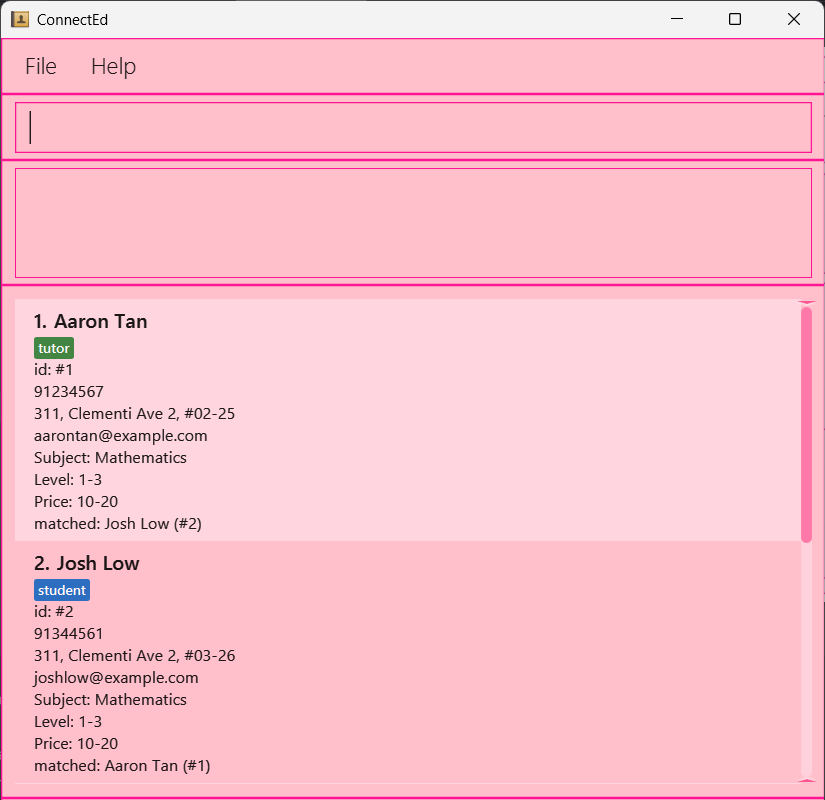The height and width of the screenshot is (800, 825).
Task: Click the ConnectEd app icon in title bar
Action: (x=20, y=19)
